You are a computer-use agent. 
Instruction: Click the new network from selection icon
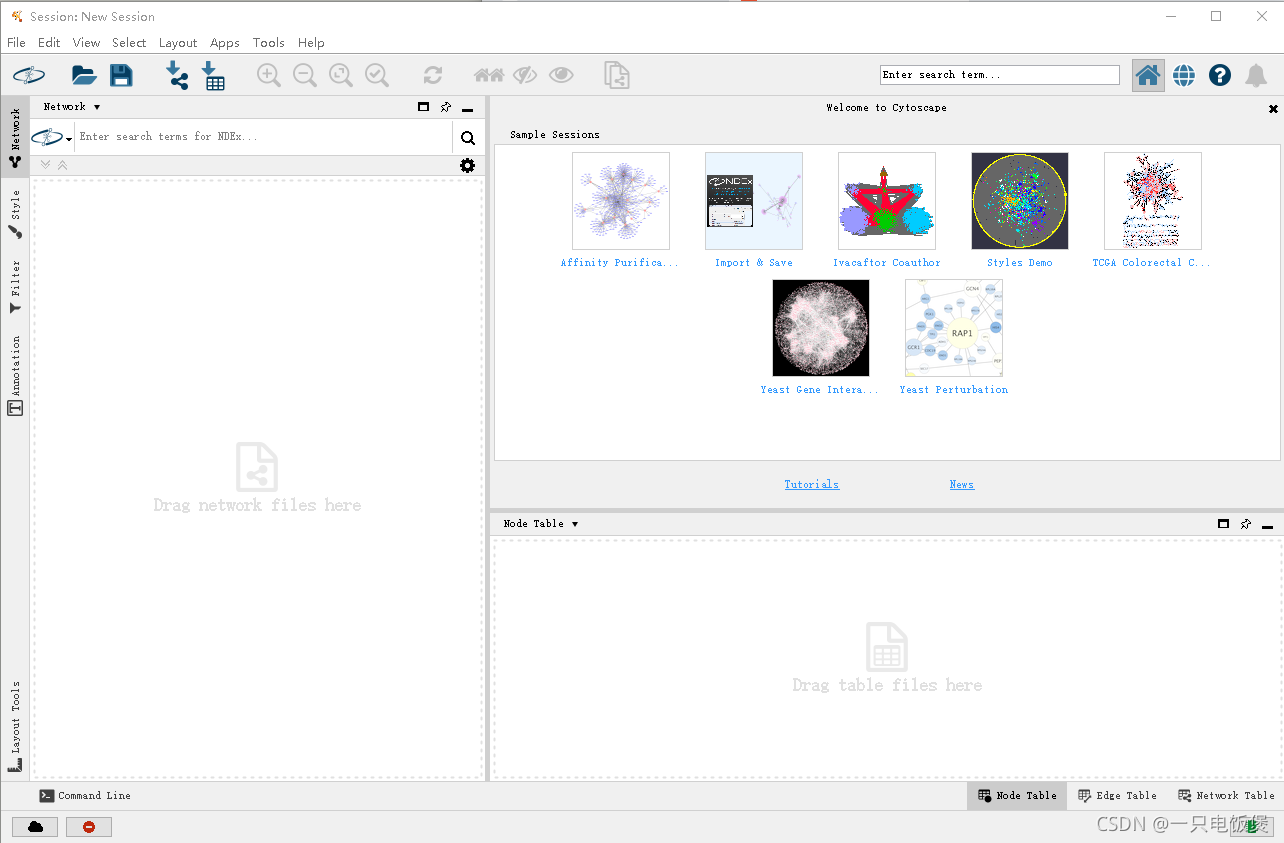(617, 75)
